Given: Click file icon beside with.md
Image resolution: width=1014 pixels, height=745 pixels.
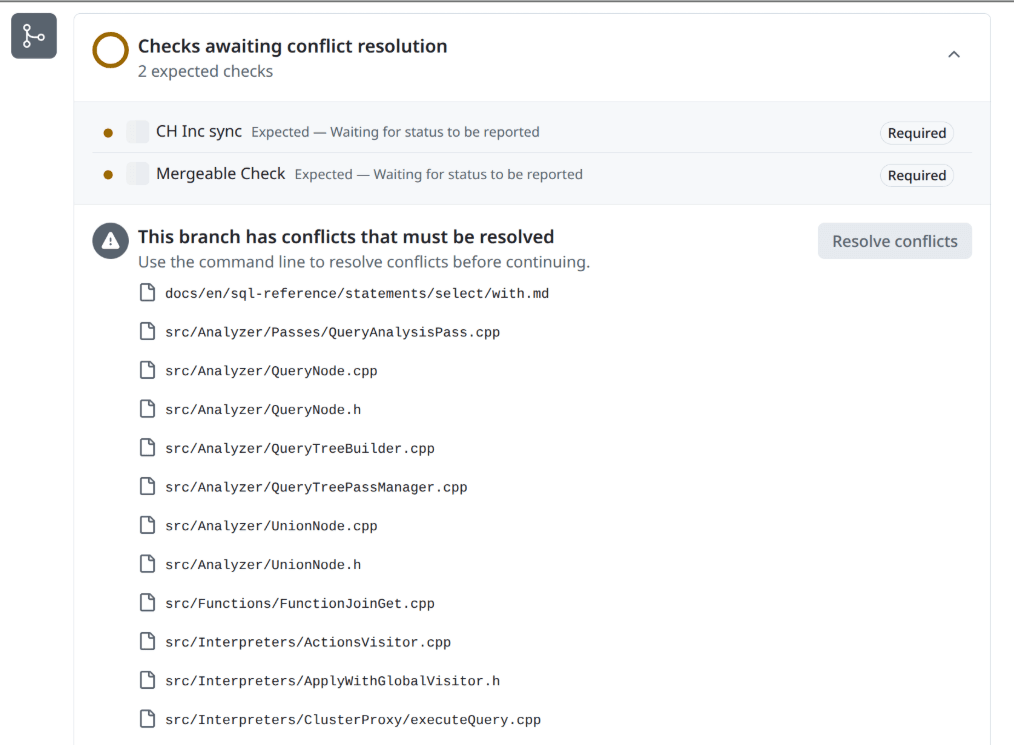Looking at the screenshot, I should point(147,293).
